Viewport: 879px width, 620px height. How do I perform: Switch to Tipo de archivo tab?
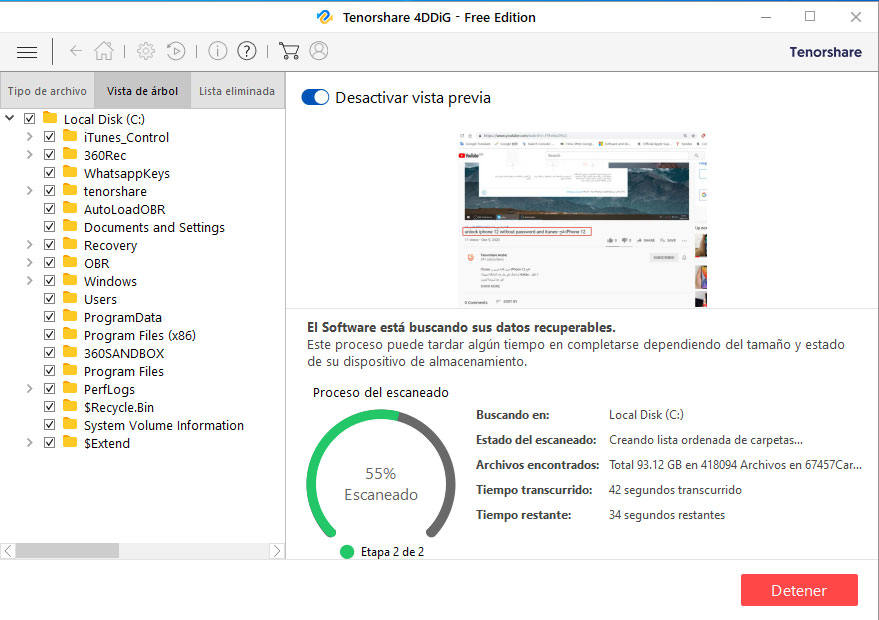click(x=47, y=91)
